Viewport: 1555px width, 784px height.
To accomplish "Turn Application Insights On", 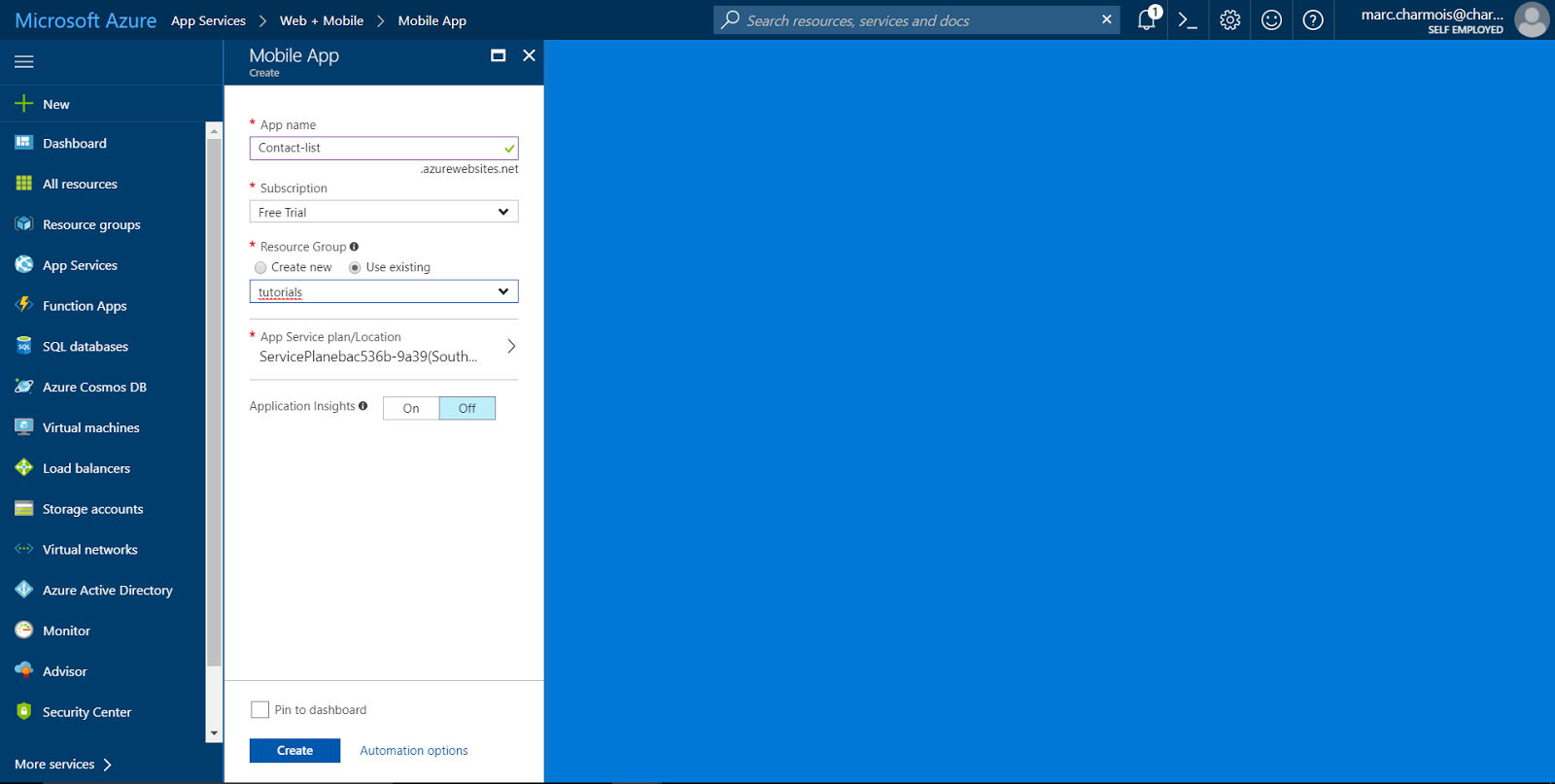I will pos(411,408).
